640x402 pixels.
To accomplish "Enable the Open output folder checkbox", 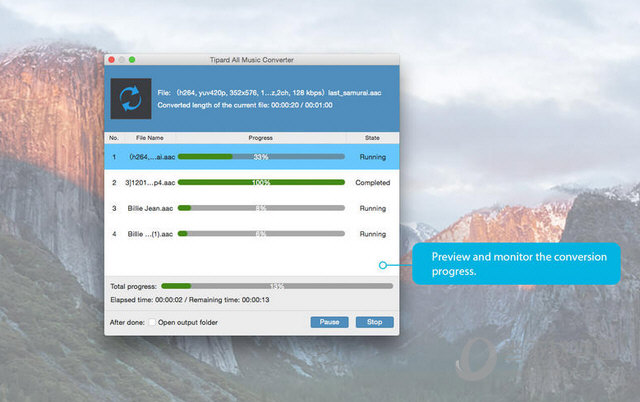I will [x=152, y=322].
